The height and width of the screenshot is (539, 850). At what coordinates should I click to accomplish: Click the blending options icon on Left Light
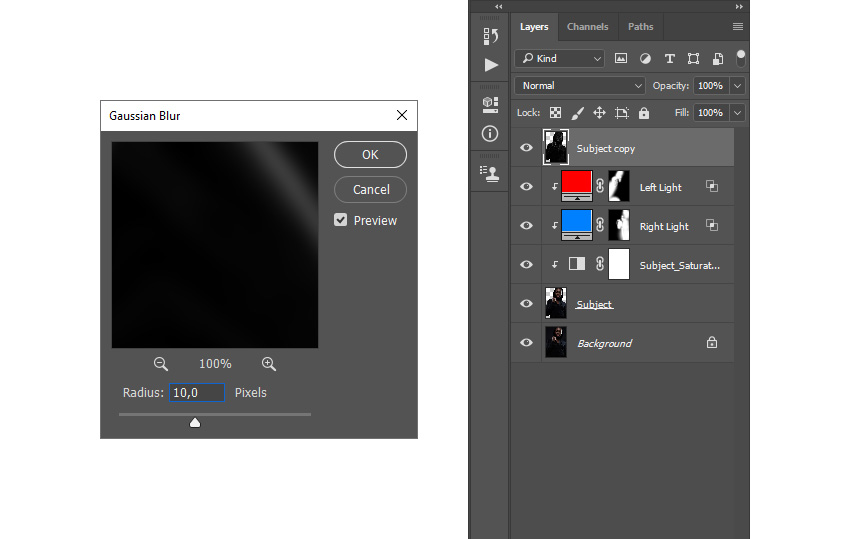[712, 187]
